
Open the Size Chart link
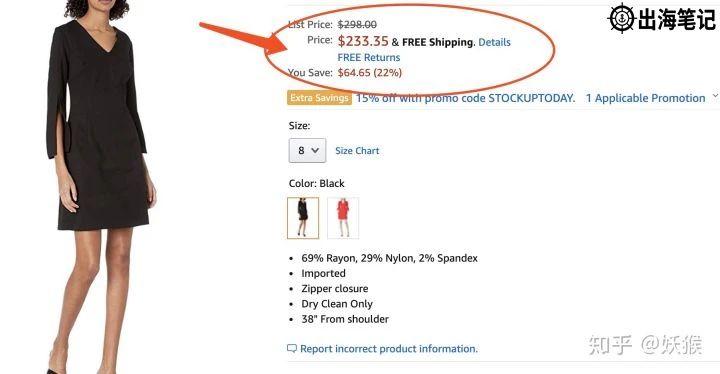click(357, 151)
